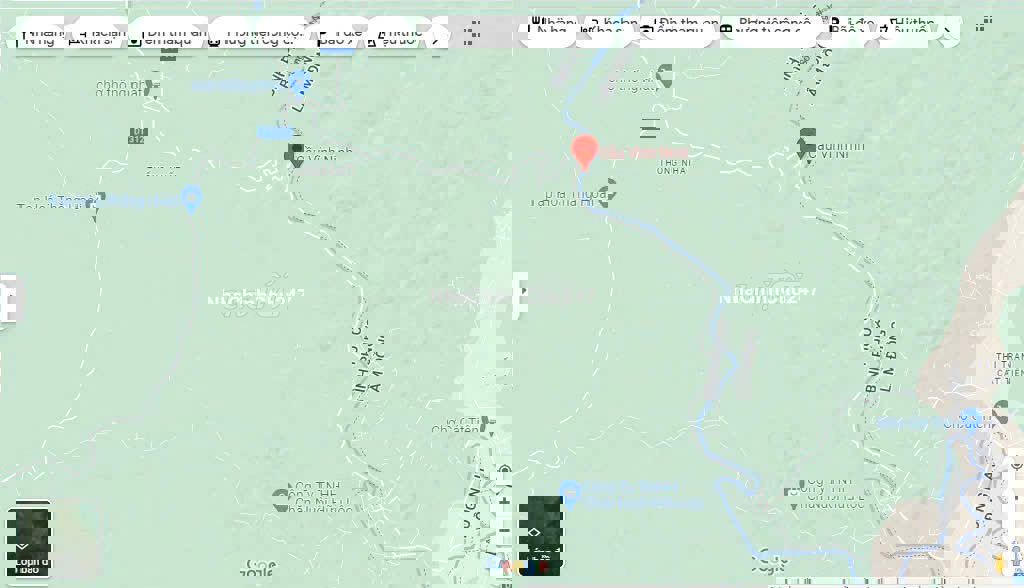
Task: Select the first category chip on the left map
Action: click(x=38, y=34)
